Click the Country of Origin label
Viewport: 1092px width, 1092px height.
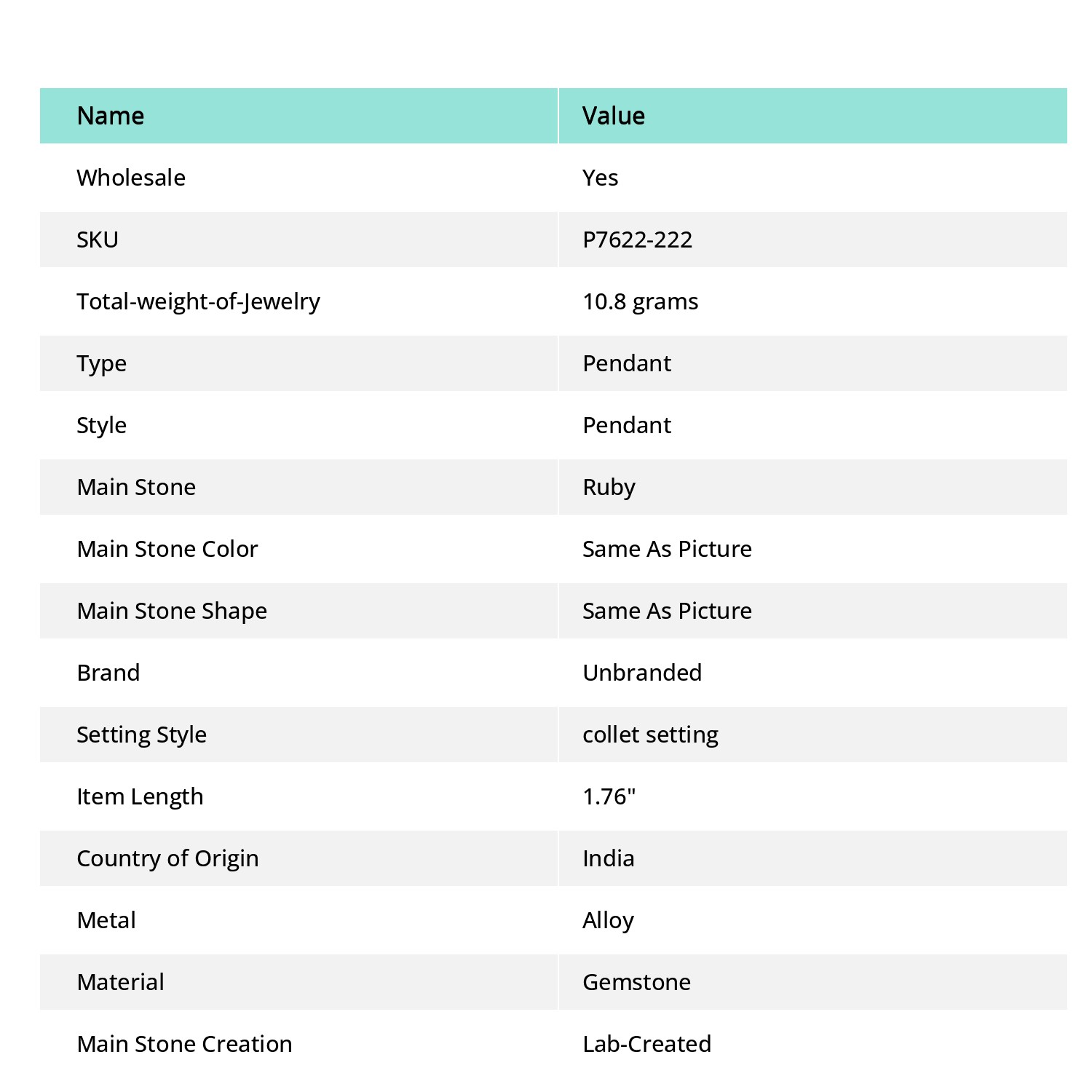pyautogui.click(x=167, y=859)
